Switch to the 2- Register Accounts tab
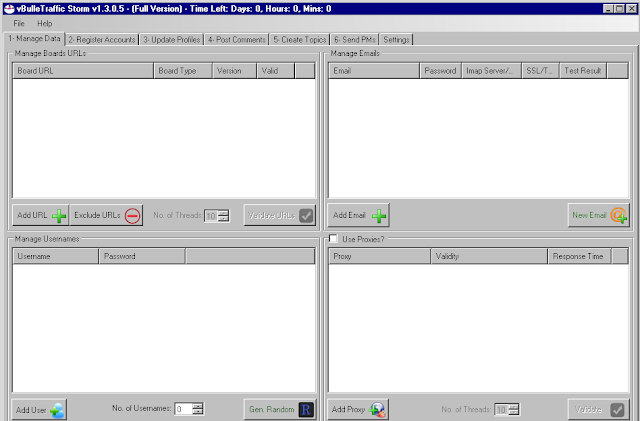640x421 pixels. (x=102, y=40)
